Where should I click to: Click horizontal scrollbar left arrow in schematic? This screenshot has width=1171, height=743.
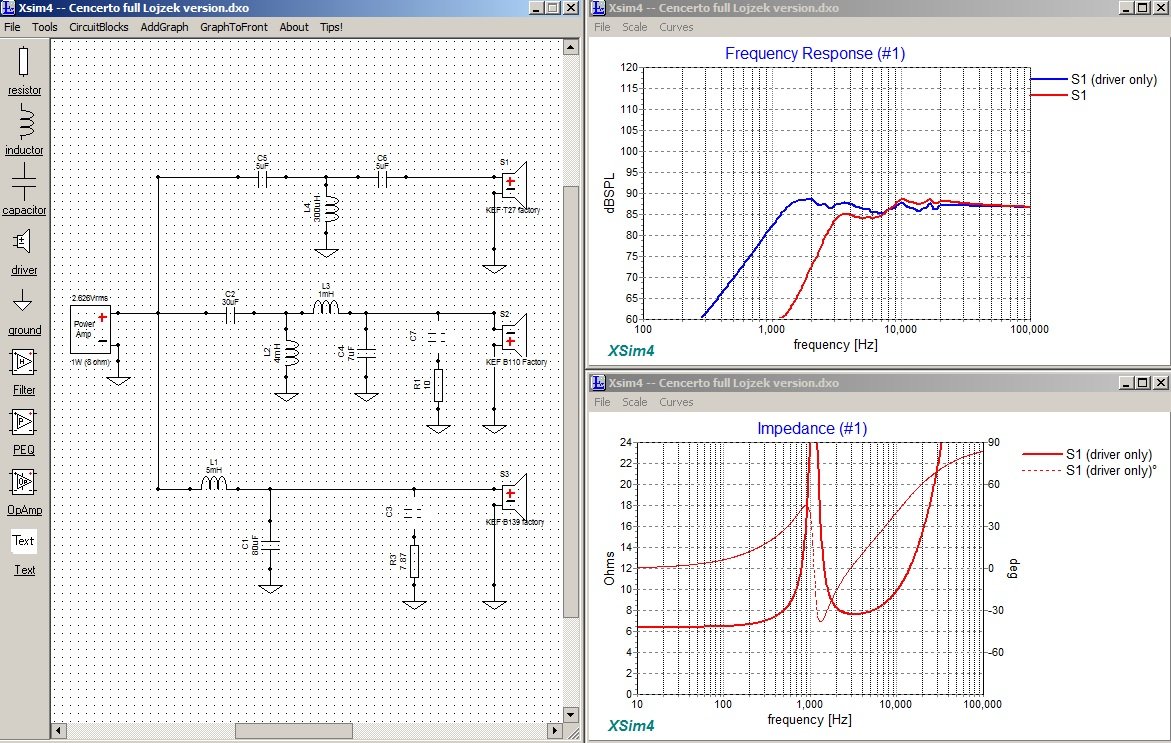pyautogui.click(x=59, y=730)
